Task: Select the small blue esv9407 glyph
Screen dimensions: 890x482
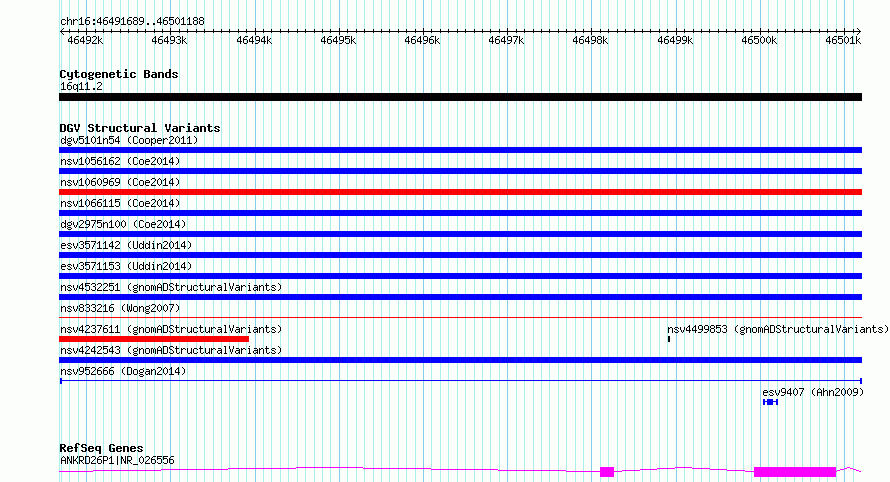Action: (x=770, y=402)
